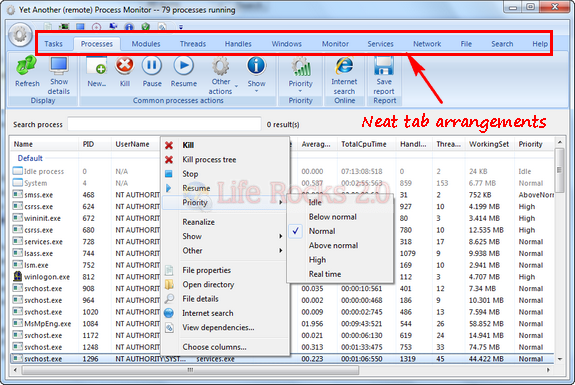Choose Kill in the context menu
This screenshot has width=575, height=385.
(224, 145)
